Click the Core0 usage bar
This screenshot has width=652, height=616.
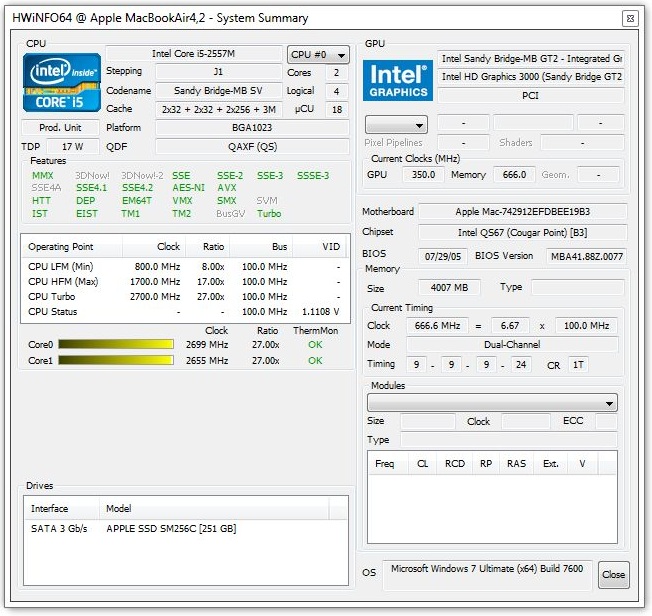(116, 344)
